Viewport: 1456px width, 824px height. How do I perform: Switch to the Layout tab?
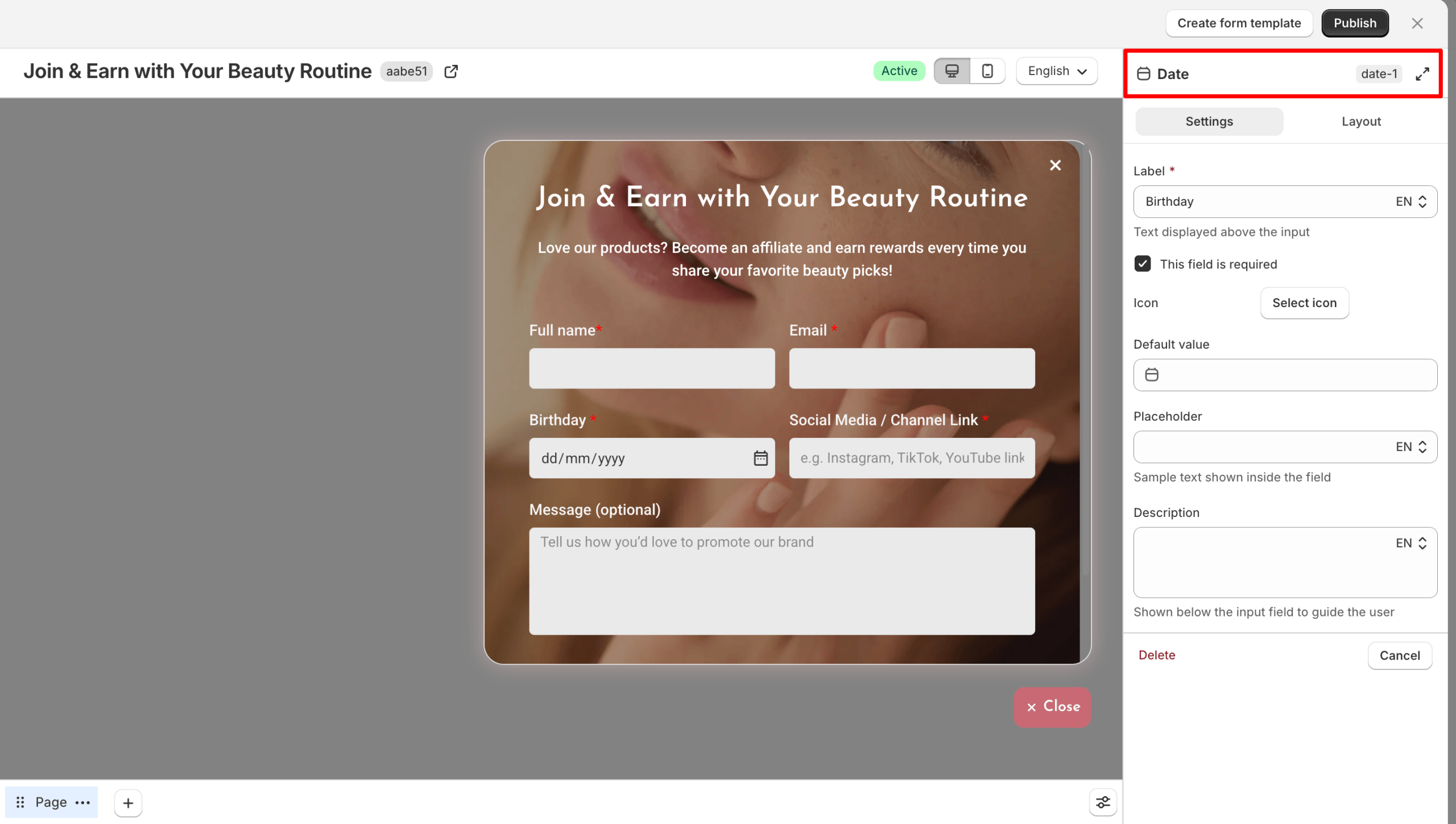(x=1361, y=121)
